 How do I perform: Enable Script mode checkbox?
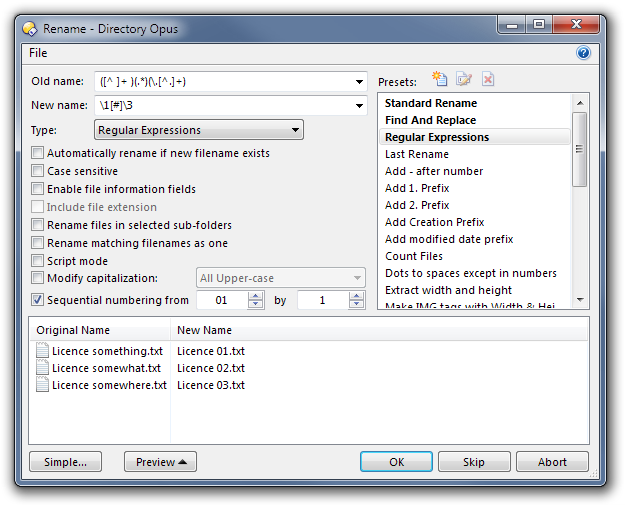click(x=37, y=261)
